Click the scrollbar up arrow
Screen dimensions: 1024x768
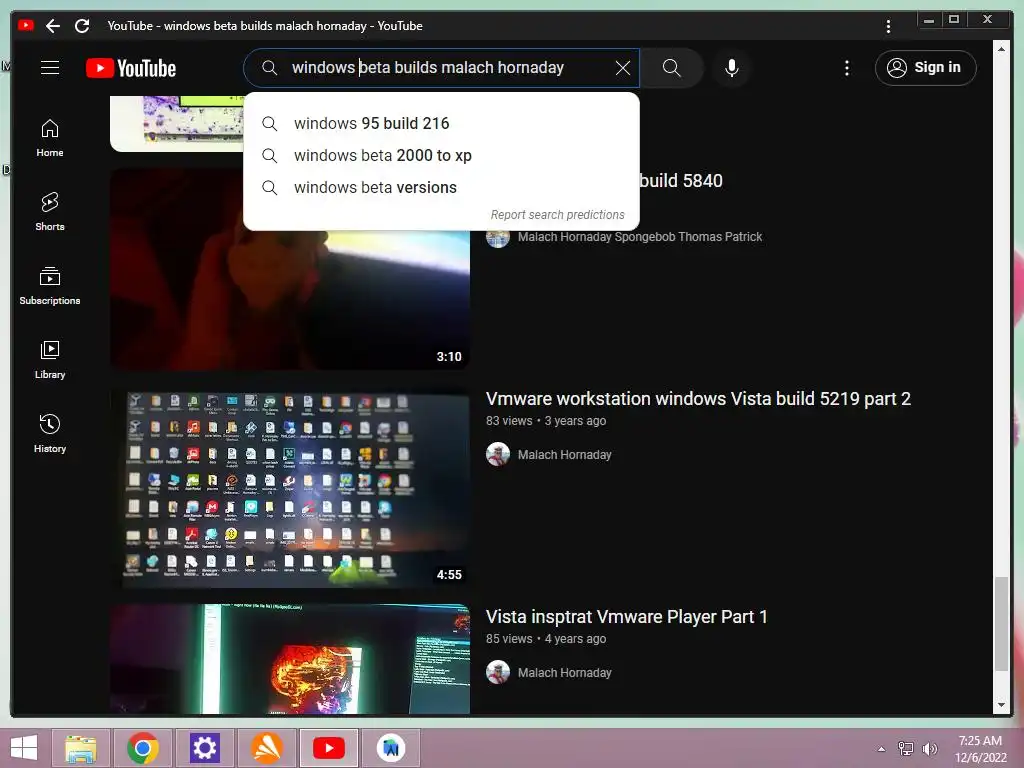click(x=1001, y=49)
